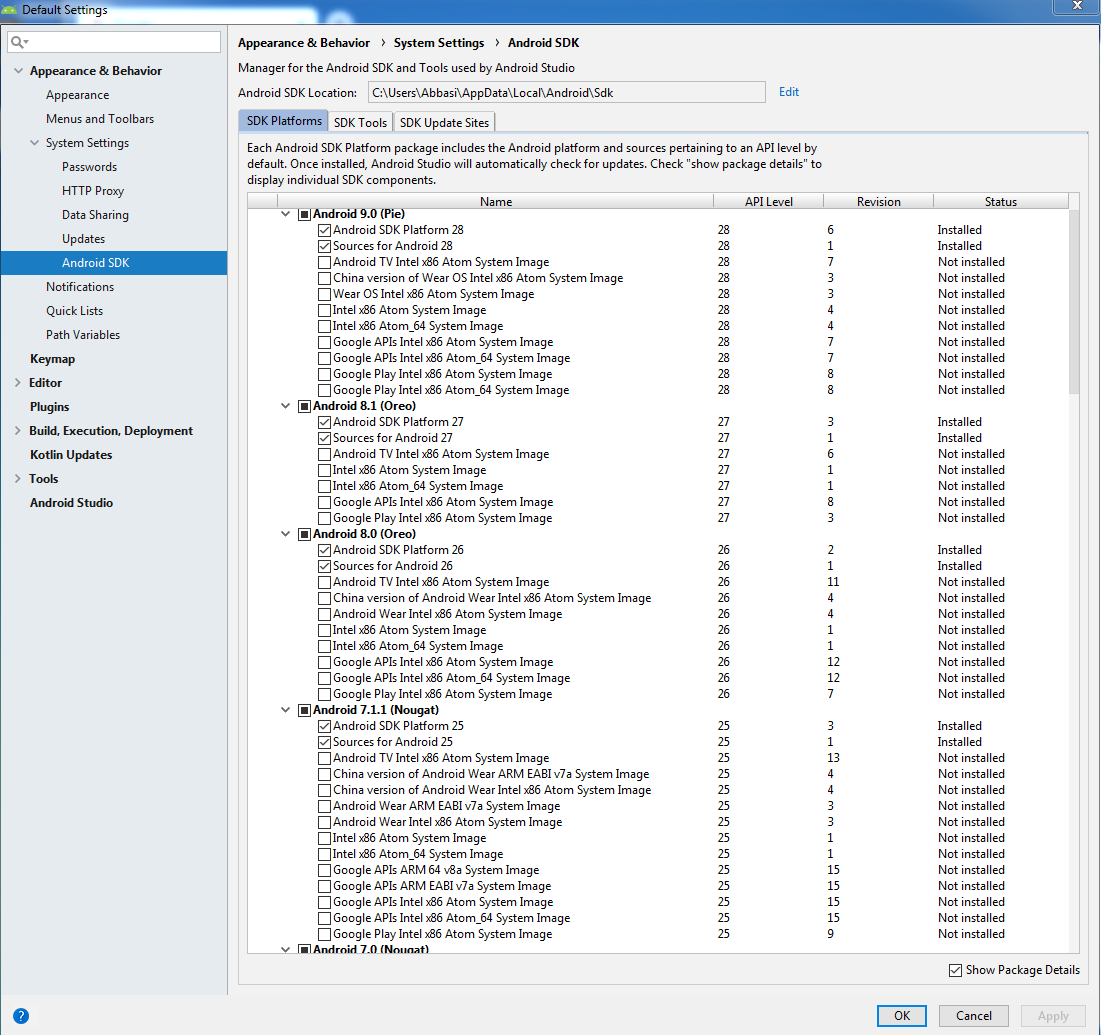The image size is (1101, 1035).
Task: Click the SDK list vertical scrollbar
Action: pyautogui.click(x=1074, y=302)
